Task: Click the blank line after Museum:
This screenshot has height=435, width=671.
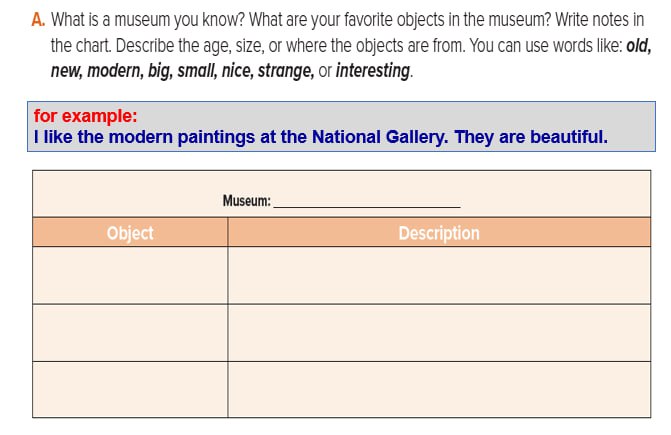Action: 366,201
